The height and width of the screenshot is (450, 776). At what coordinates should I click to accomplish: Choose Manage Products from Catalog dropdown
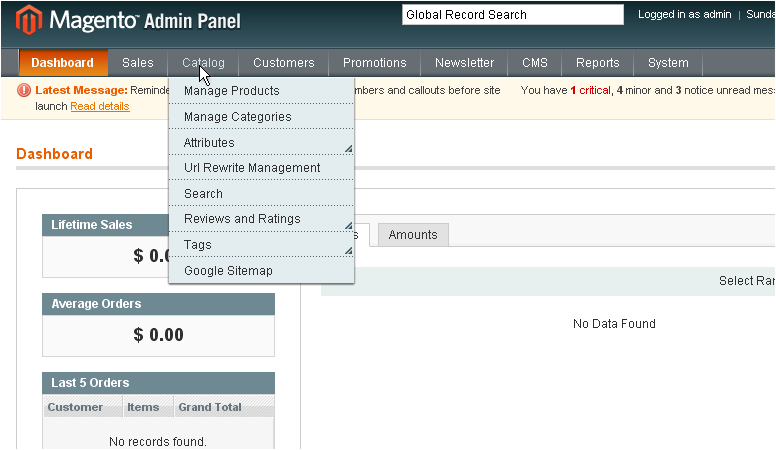(x=261, y=91)
